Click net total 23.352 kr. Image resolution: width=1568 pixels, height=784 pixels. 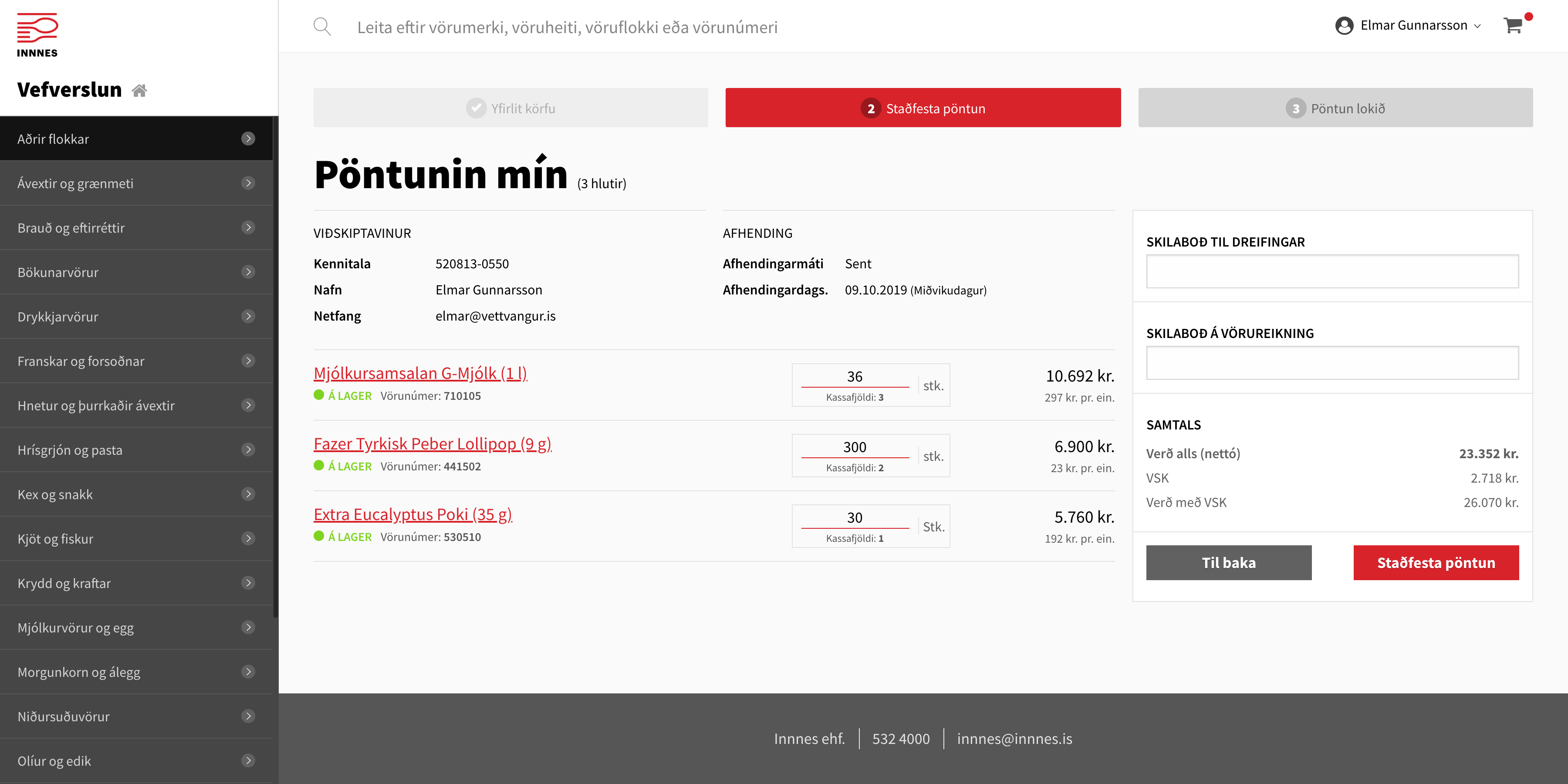pyautogui.click(x=1489, y=453)
